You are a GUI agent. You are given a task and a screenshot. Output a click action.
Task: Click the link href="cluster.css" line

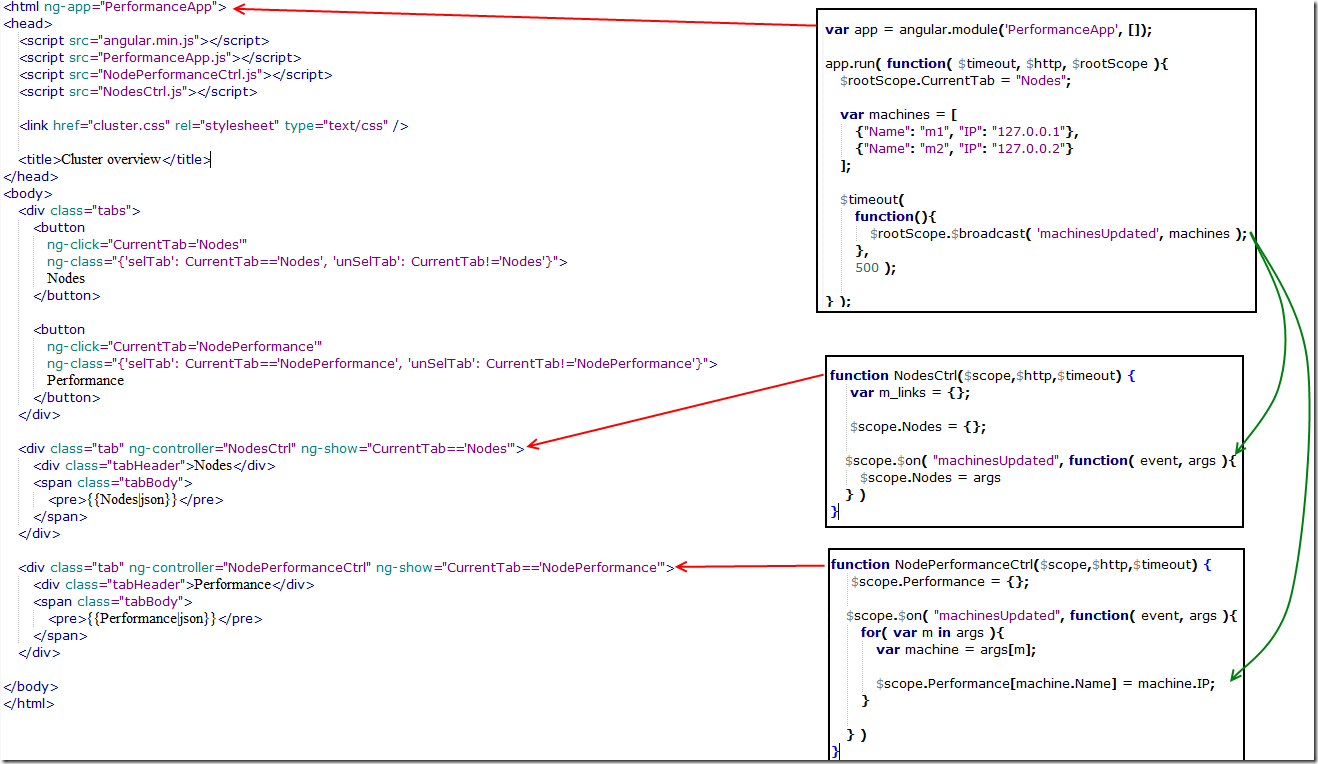[213, 125]
